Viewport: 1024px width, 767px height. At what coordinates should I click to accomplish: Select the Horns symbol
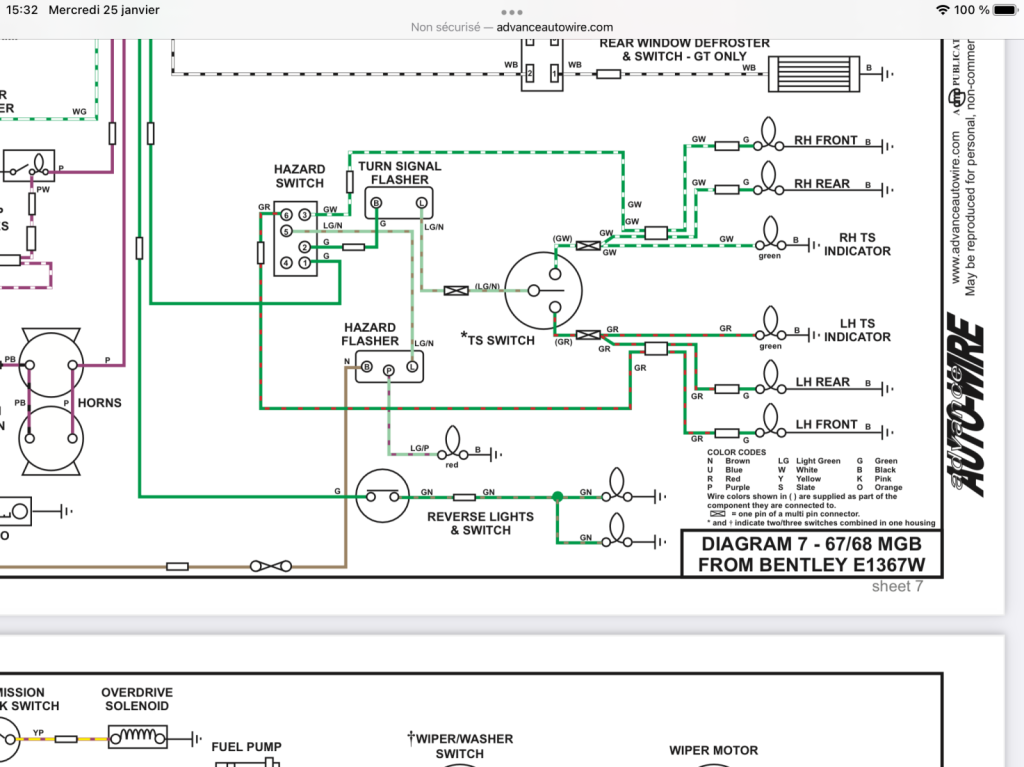pos(51,401)
